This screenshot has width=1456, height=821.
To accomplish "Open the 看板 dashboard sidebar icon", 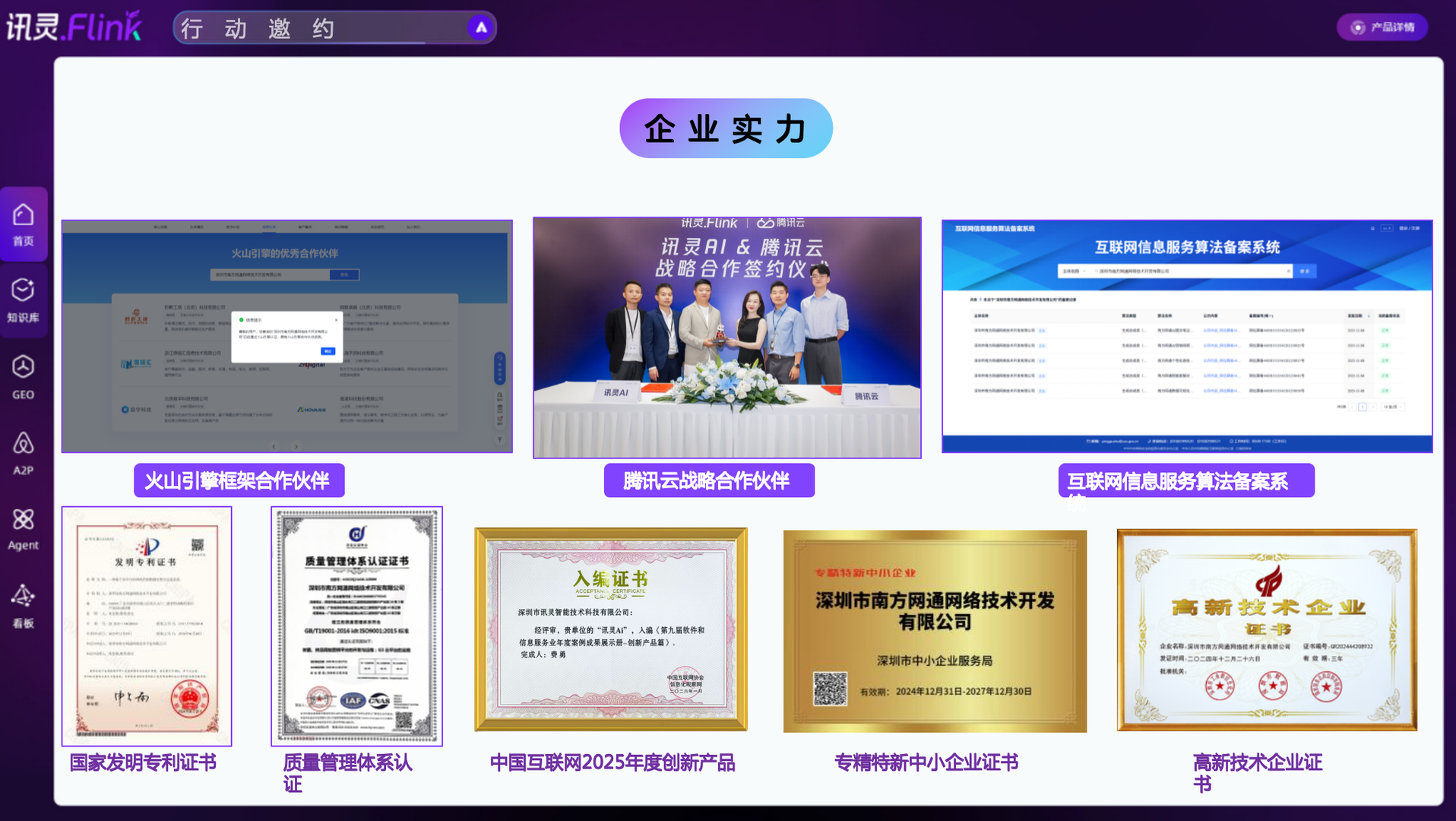I will [24, 606].
